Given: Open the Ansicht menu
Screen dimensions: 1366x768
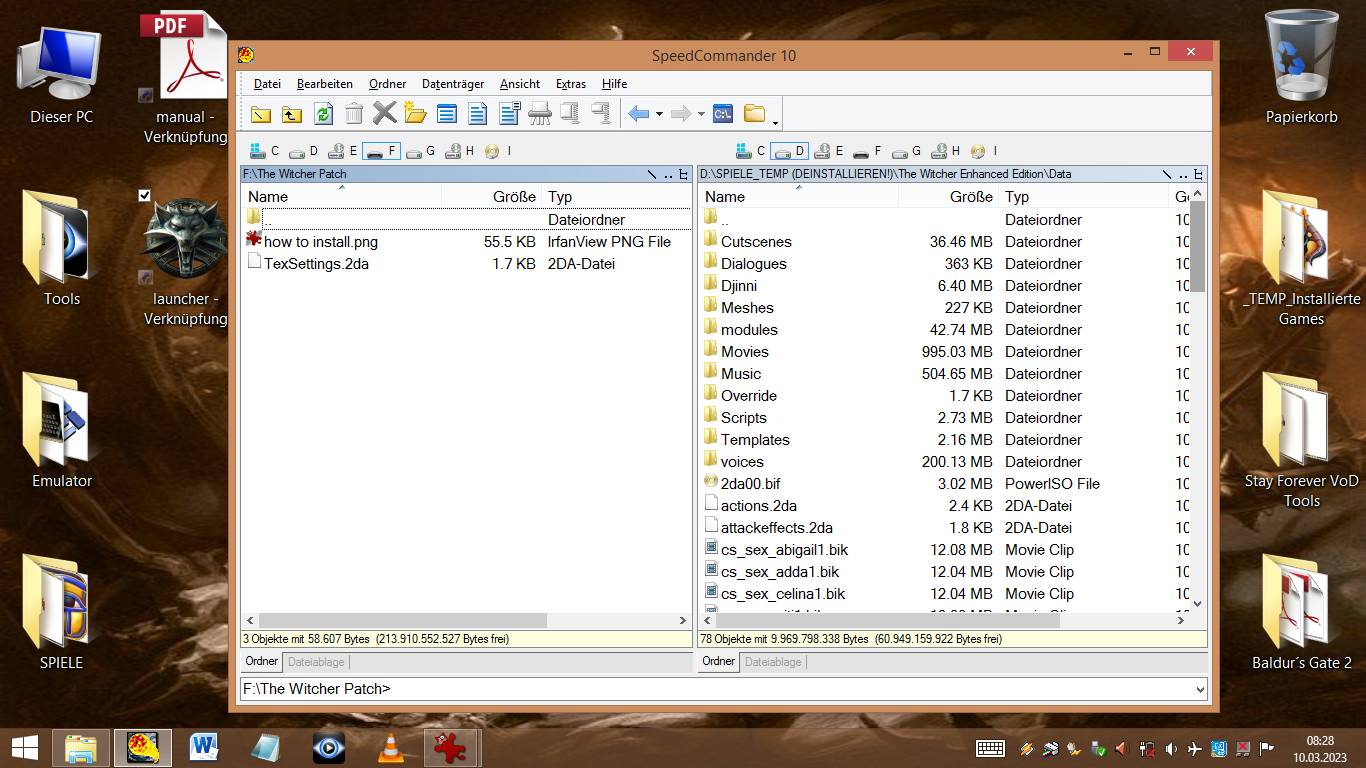Looking at the screenshot, I should [520, 84].
